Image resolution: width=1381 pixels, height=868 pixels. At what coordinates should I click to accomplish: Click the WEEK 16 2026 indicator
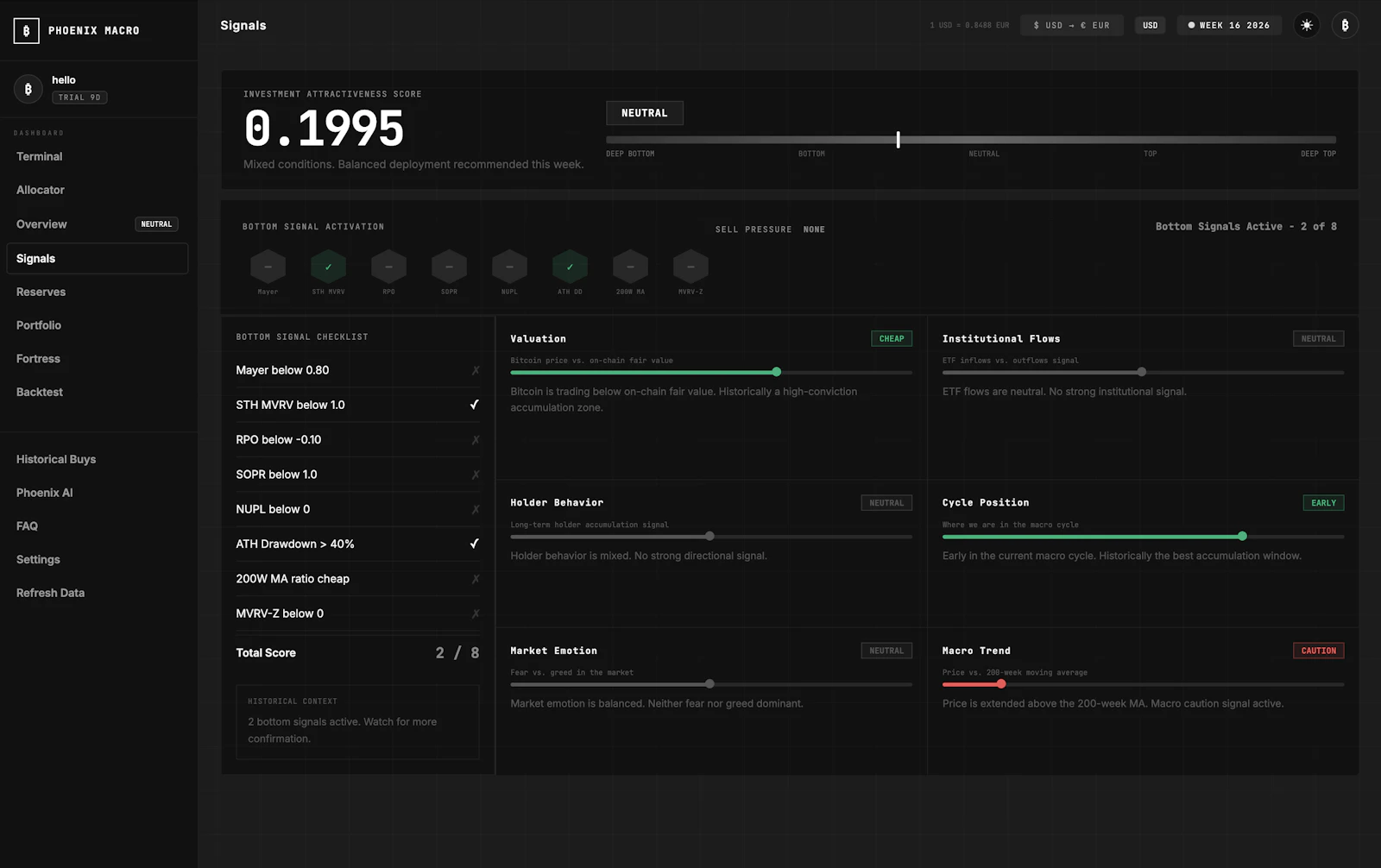click(1229, 25)
